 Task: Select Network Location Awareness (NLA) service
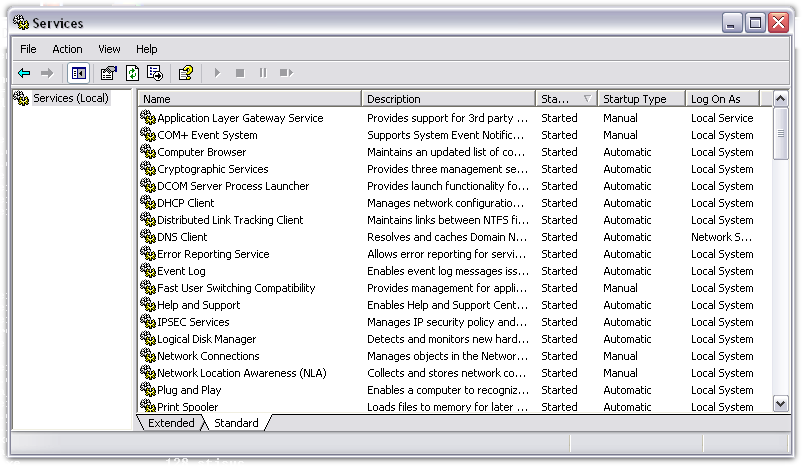(x=241, y=373)
